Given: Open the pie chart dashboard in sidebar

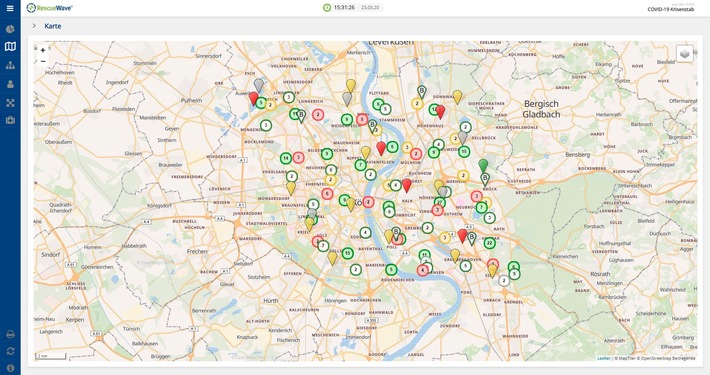Looking at the screenshot, I should click(x=10, y=29).
